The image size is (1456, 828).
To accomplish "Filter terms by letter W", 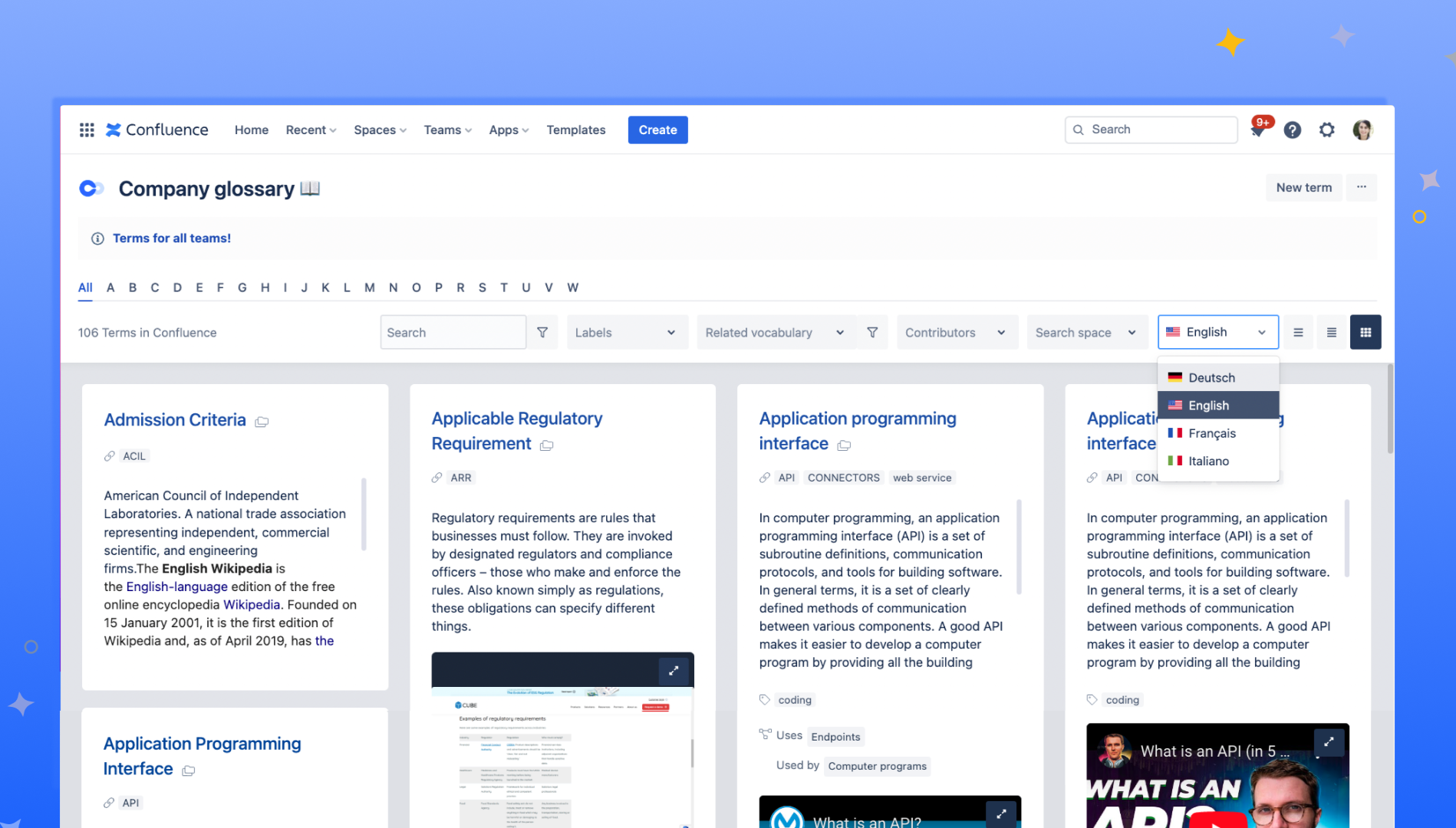I will tap(572, 287).
